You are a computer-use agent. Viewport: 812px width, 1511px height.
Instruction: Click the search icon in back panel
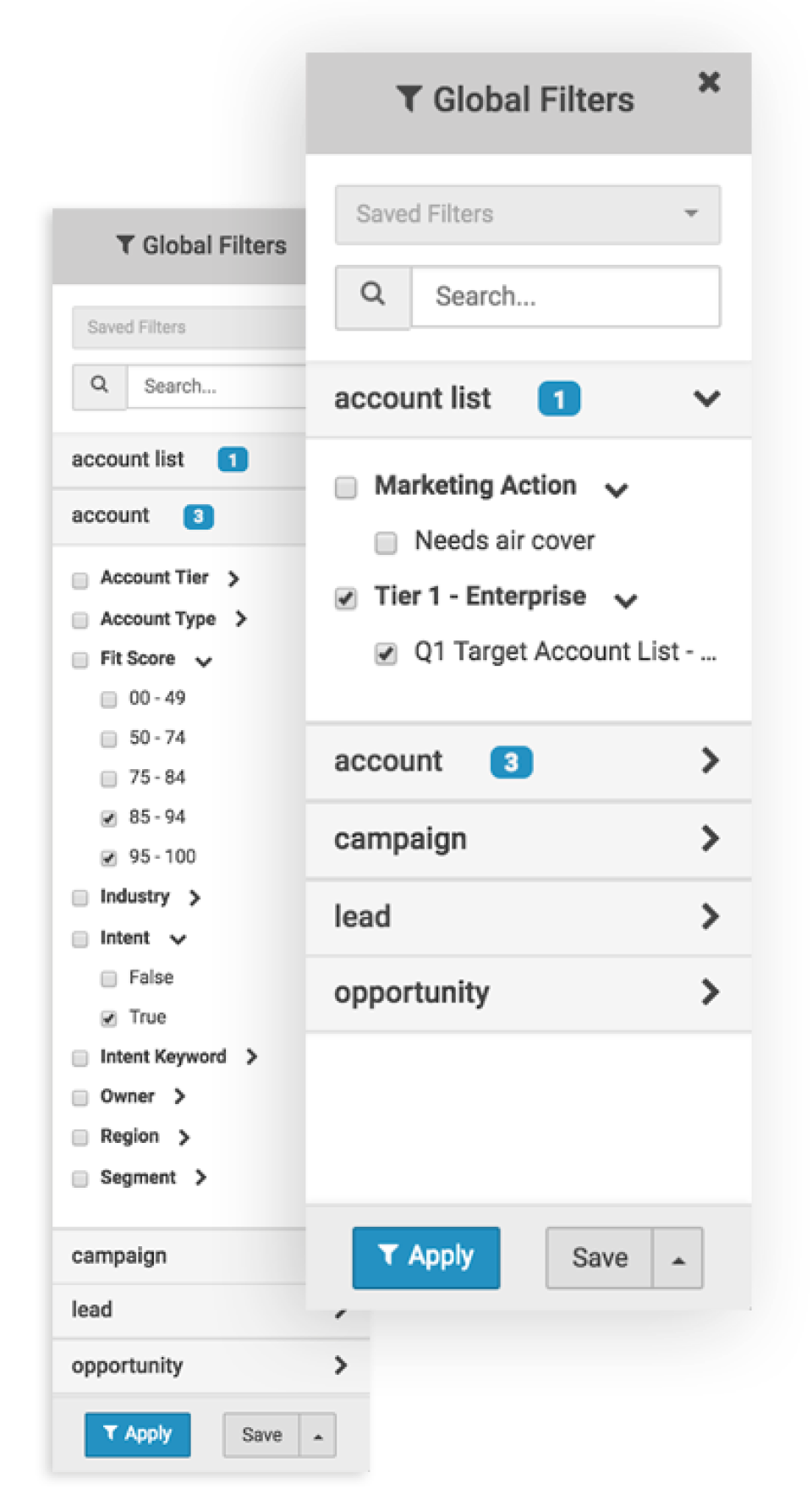pyautogui.click(x=100, y=386)
